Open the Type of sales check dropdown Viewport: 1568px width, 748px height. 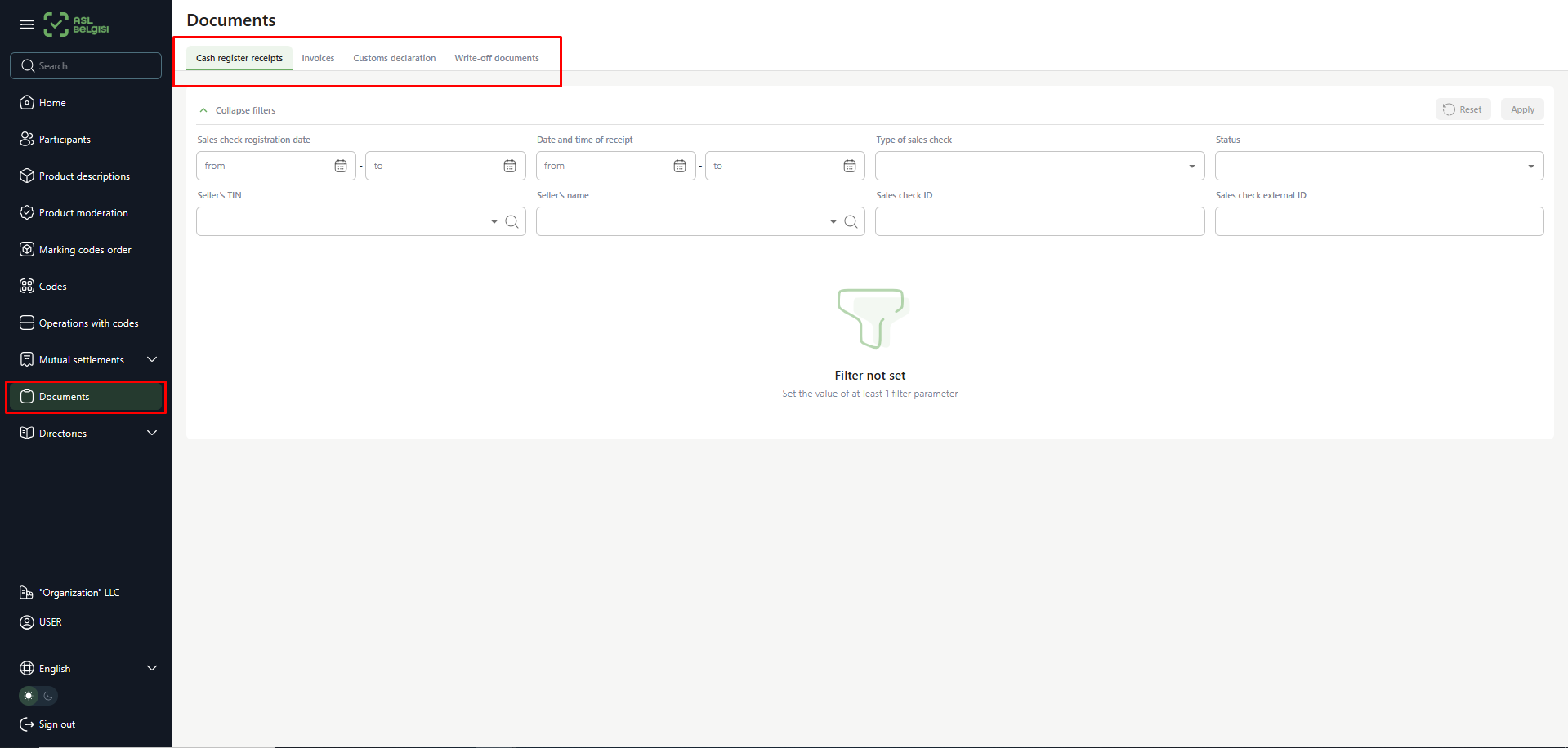click(1039, 166)
